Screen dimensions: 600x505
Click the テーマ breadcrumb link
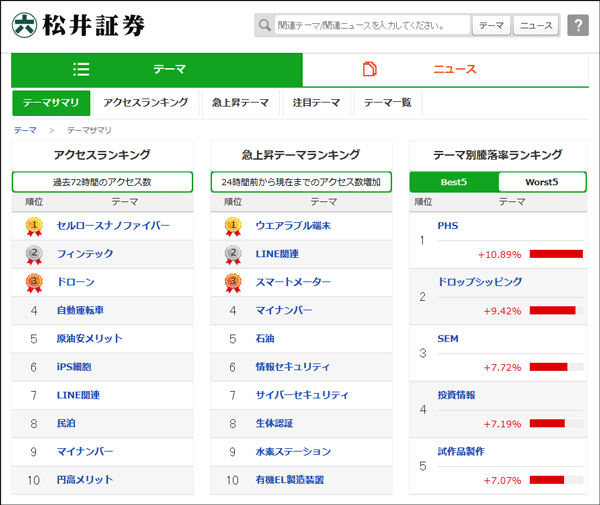25,130
